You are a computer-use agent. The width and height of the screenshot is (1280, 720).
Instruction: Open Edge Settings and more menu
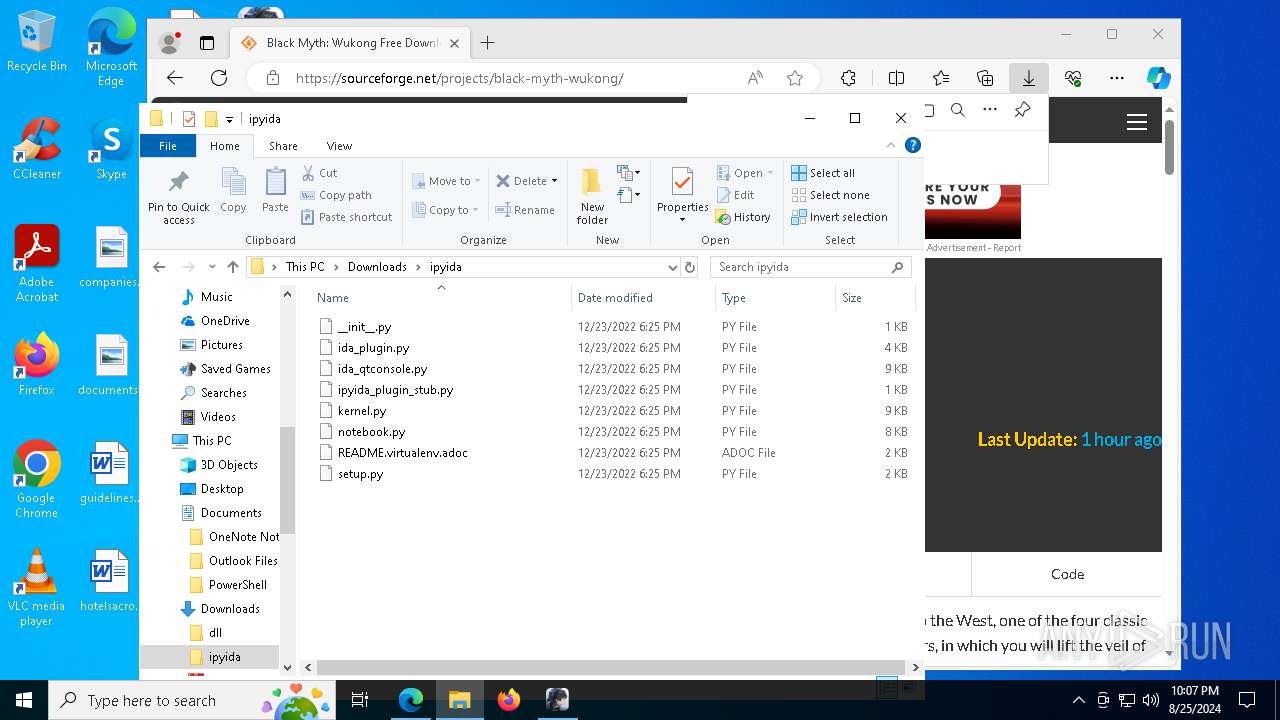[x=1117, y=78]
